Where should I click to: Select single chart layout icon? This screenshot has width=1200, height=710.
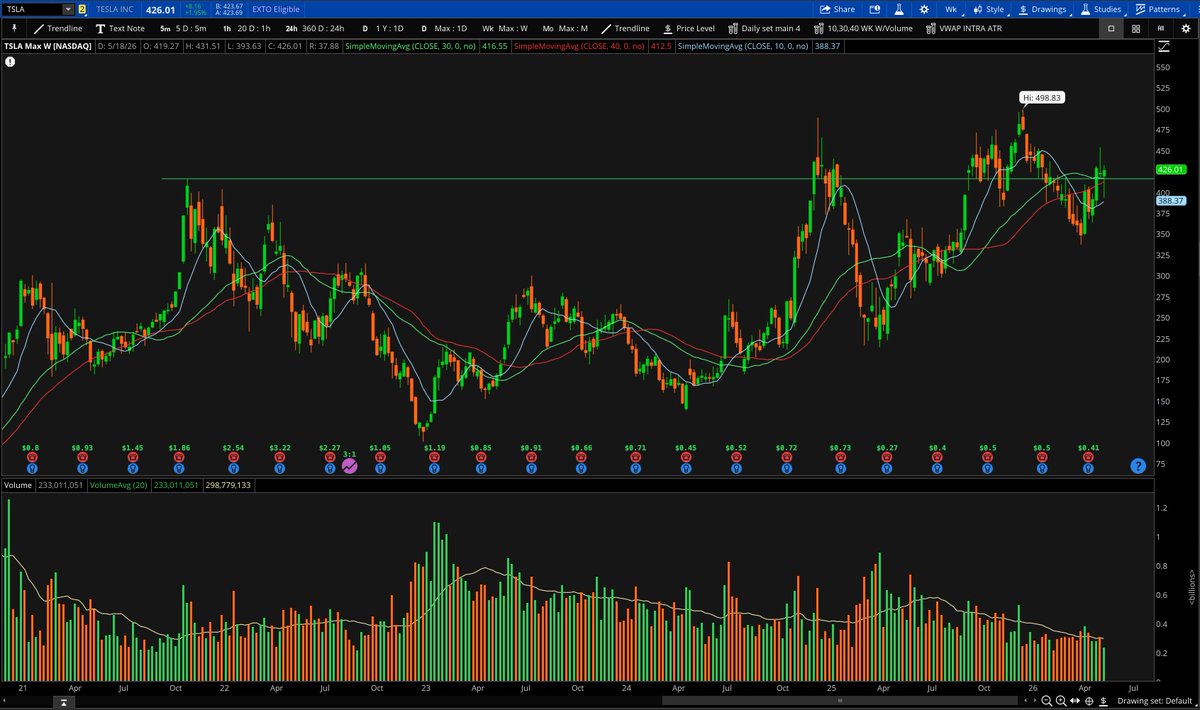pos(1111,29)
